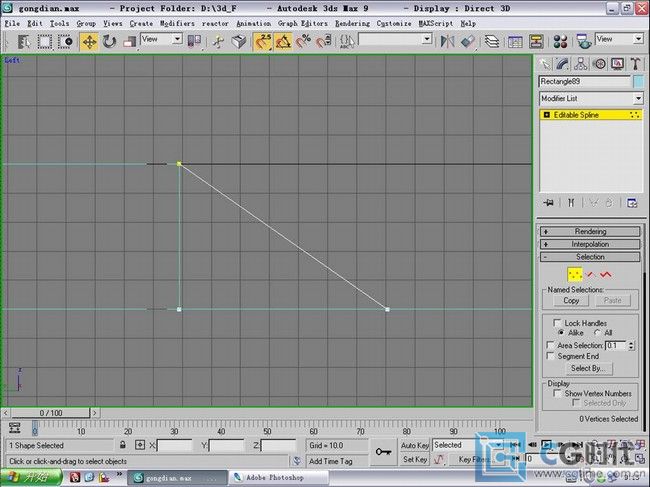Select the Alike radio button
Viewport: 650px width, 487px height.
click(x=561, y=332)
